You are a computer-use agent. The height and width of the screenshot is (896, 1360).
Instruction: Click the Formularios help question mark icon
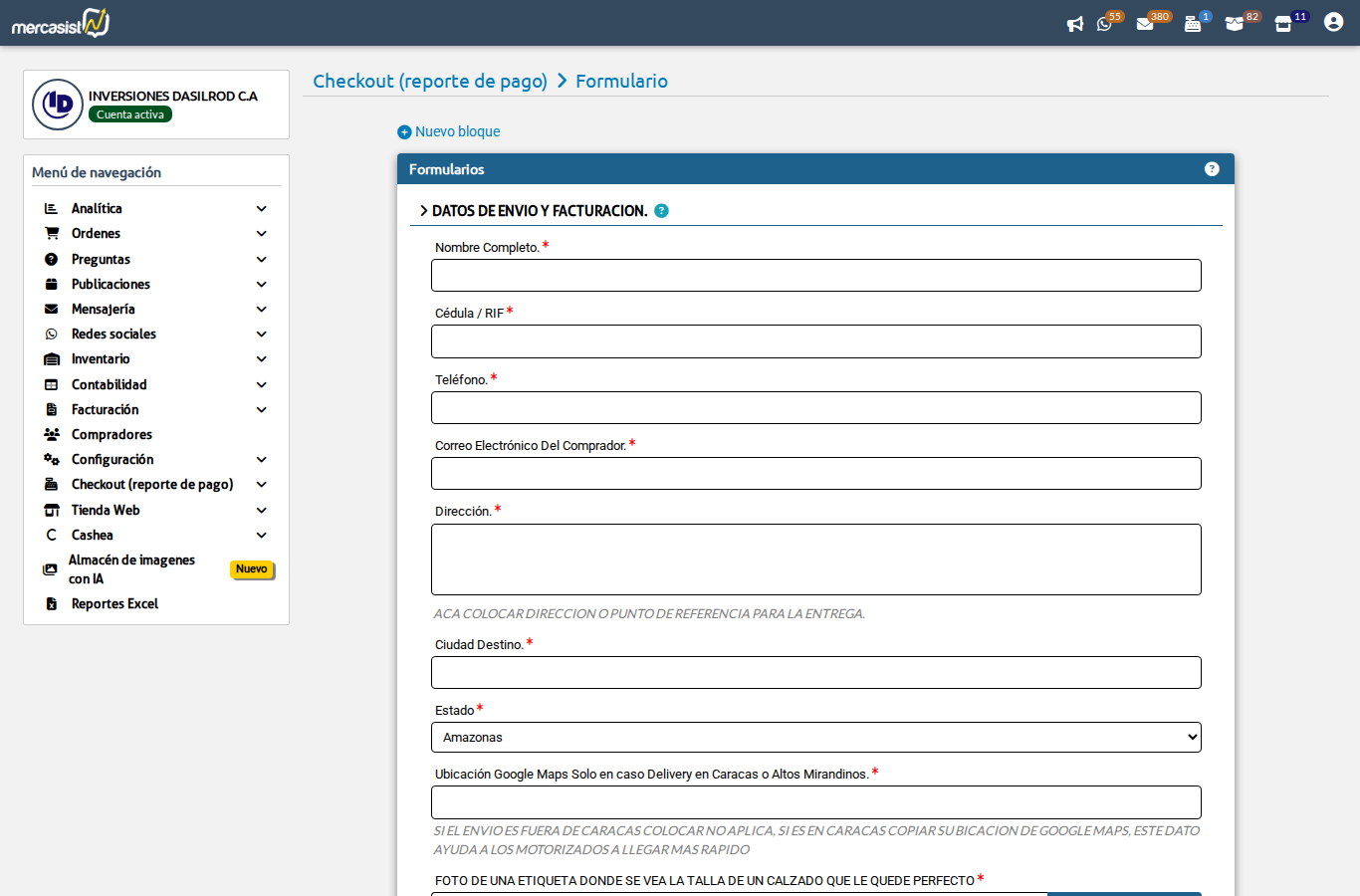pos(1212,169)
